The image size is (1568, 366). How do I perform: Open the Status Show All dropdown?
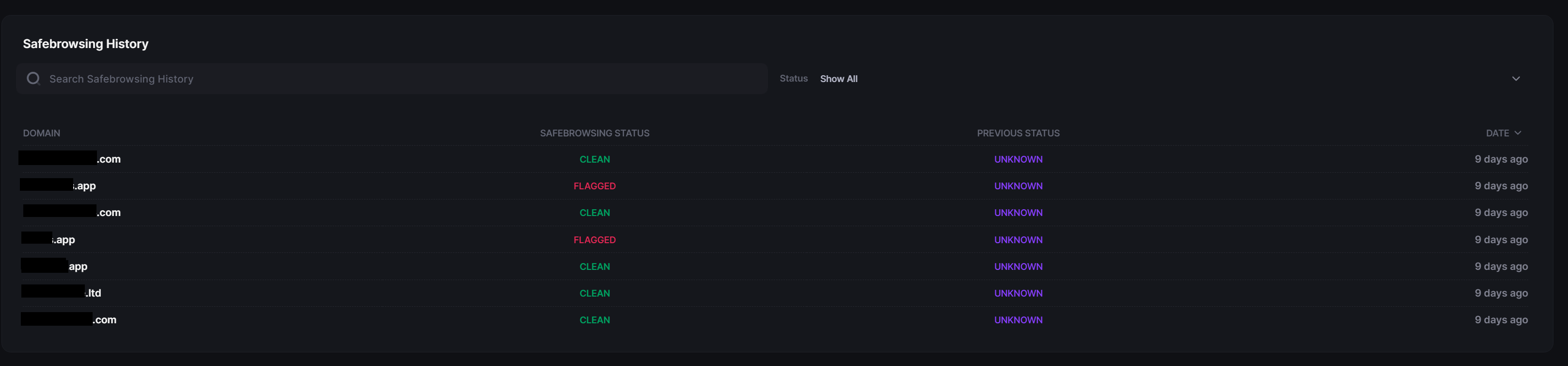pos(838,79)
